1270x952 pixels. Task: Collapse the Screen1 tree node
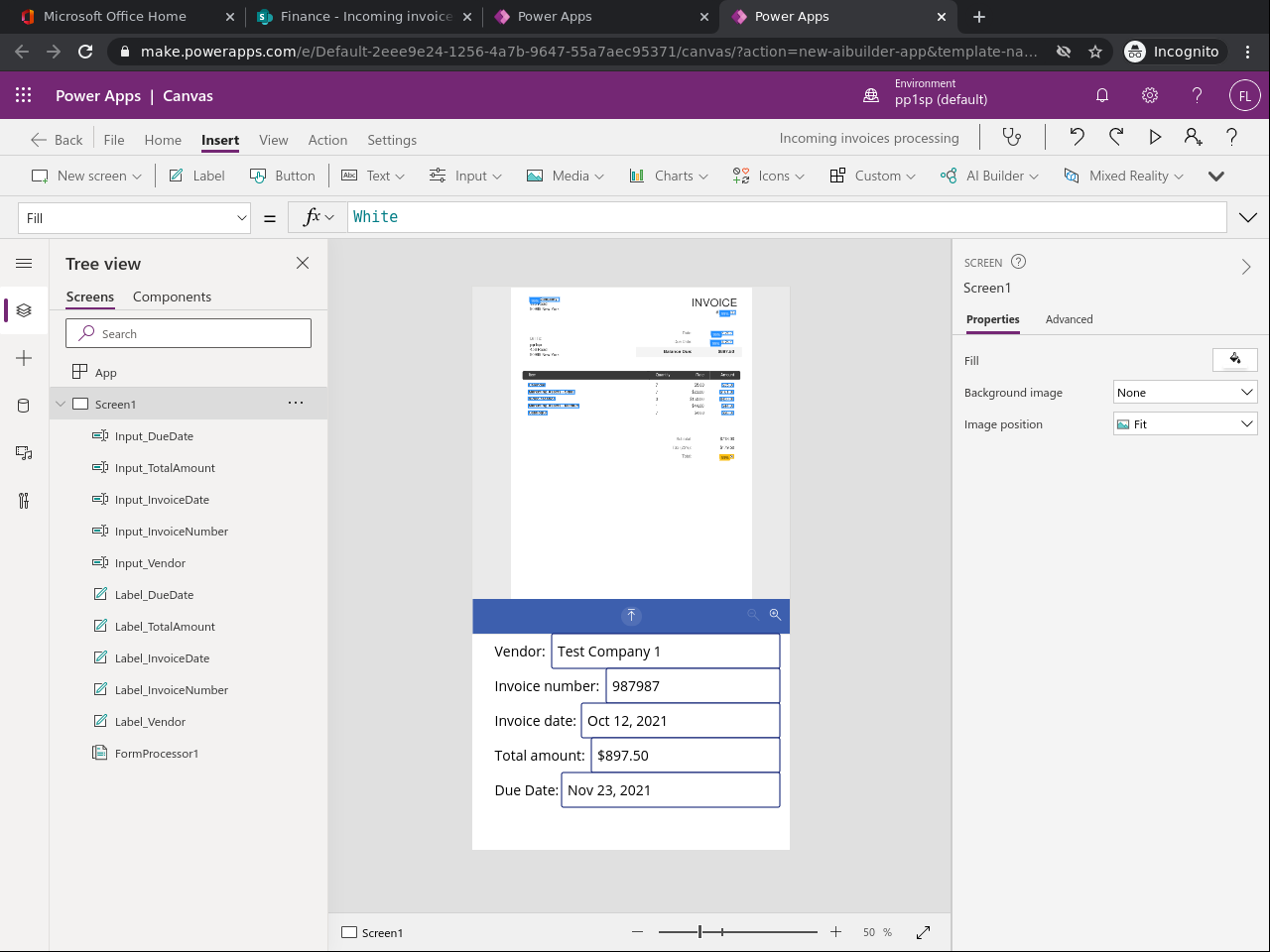coord(61,404)
